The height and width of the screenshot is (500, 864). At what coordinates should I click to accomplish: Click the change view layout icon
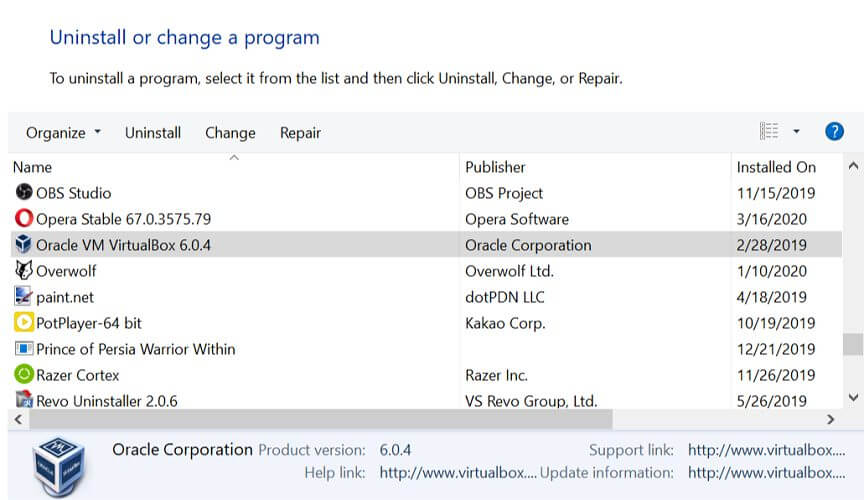pyautogui.click(x=769, y=132)
